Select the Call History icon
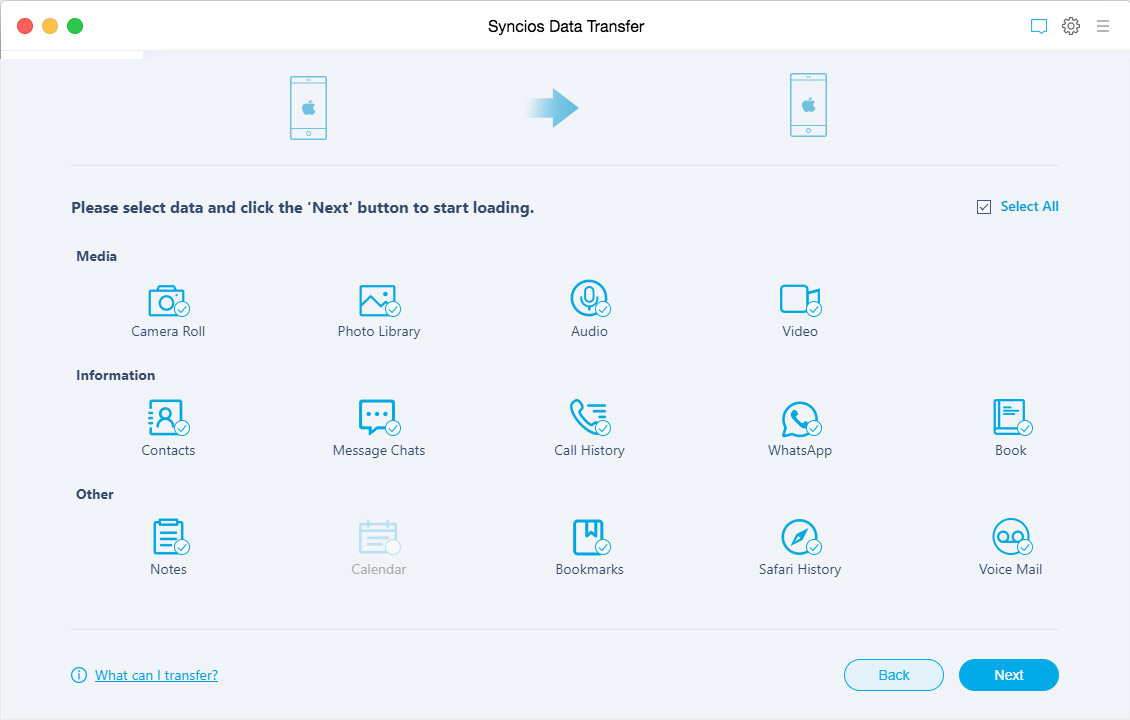 [x=590, y=417]
